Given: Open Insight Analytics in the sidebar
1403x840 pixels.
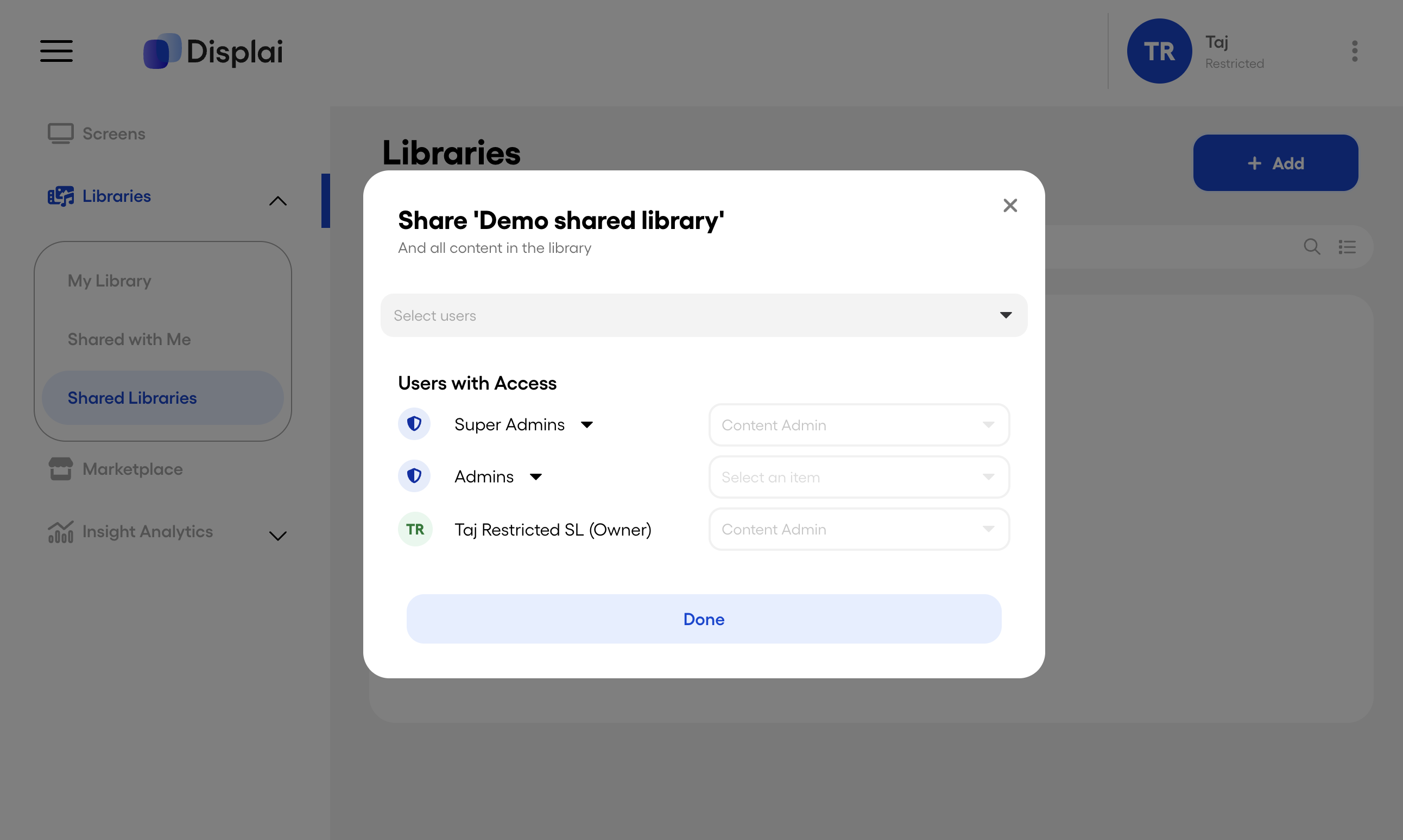Looking at the screenshot, I should pyautogui.click(x=147, y=531).
